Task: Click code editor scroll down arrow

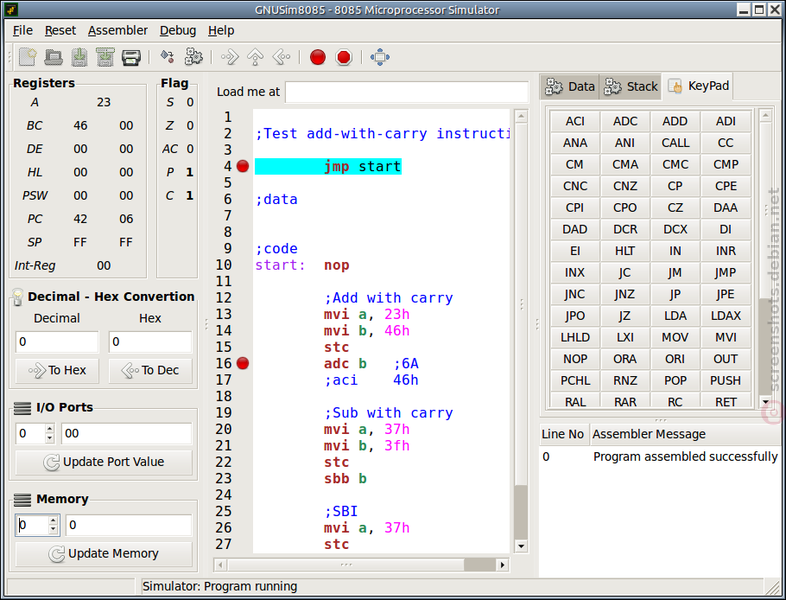Action: pyautogui.click(x=521, y=546)
